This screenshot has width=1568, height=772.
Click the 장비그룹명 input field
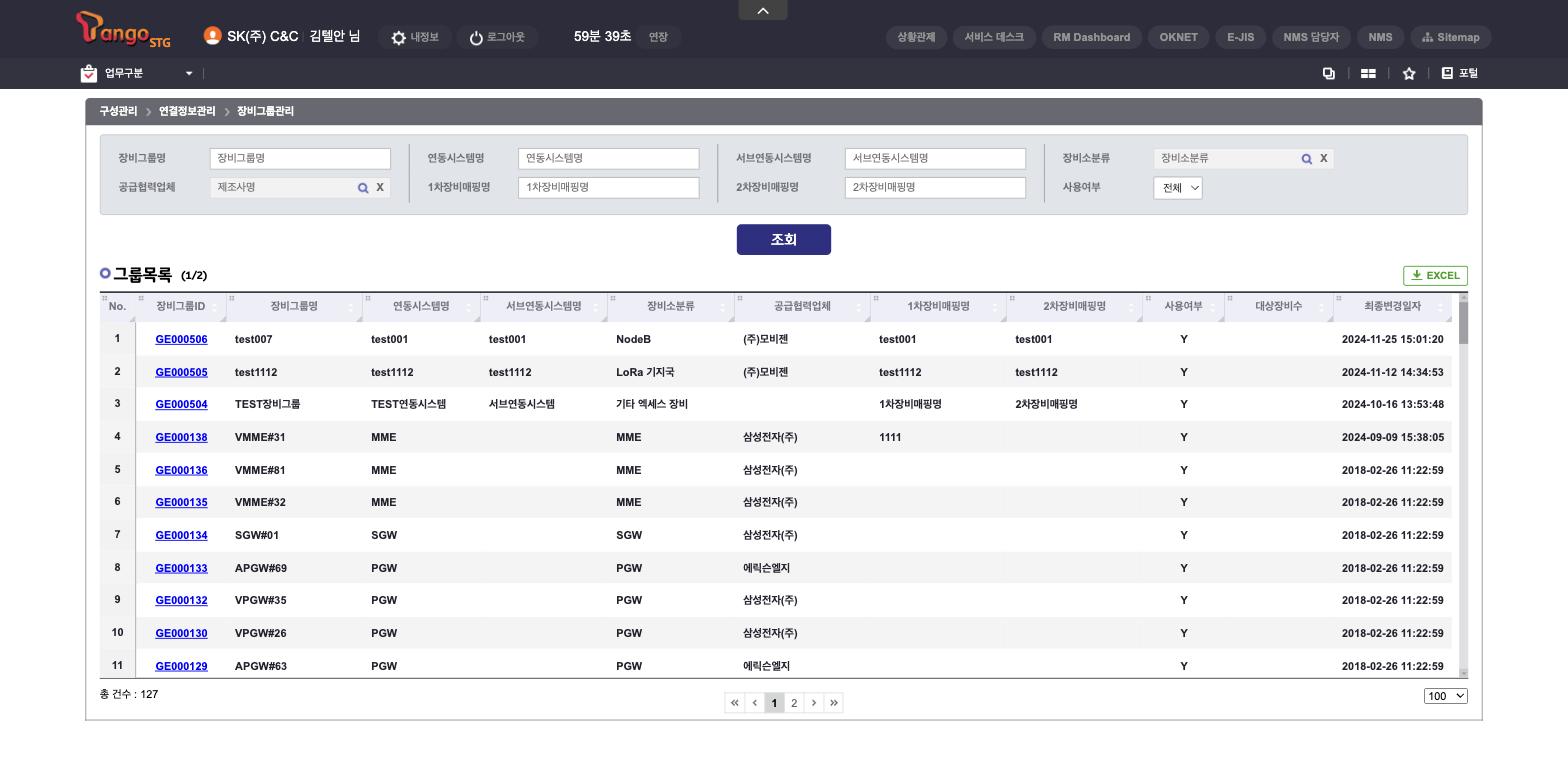click(x=300, y=159)
